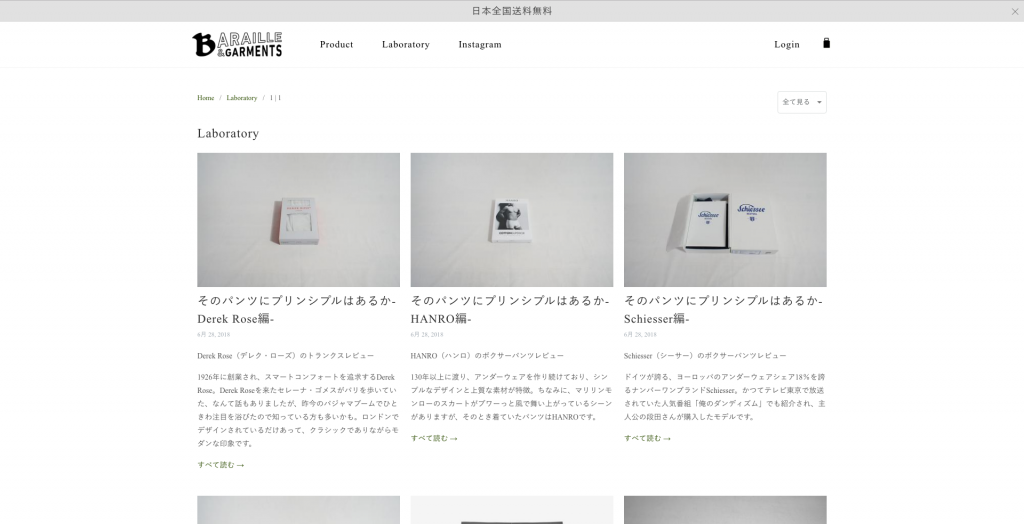The height and width of the screenshot is (524, 1024).
Task: Click すべて読む under the HANRO article
Action: click(434, 438)
